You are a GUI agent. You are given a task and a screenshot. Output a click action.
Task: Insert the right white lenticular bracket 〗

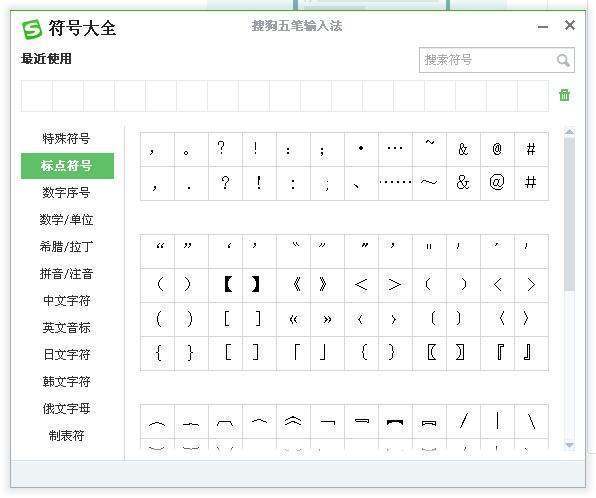[x=463, y=353]
